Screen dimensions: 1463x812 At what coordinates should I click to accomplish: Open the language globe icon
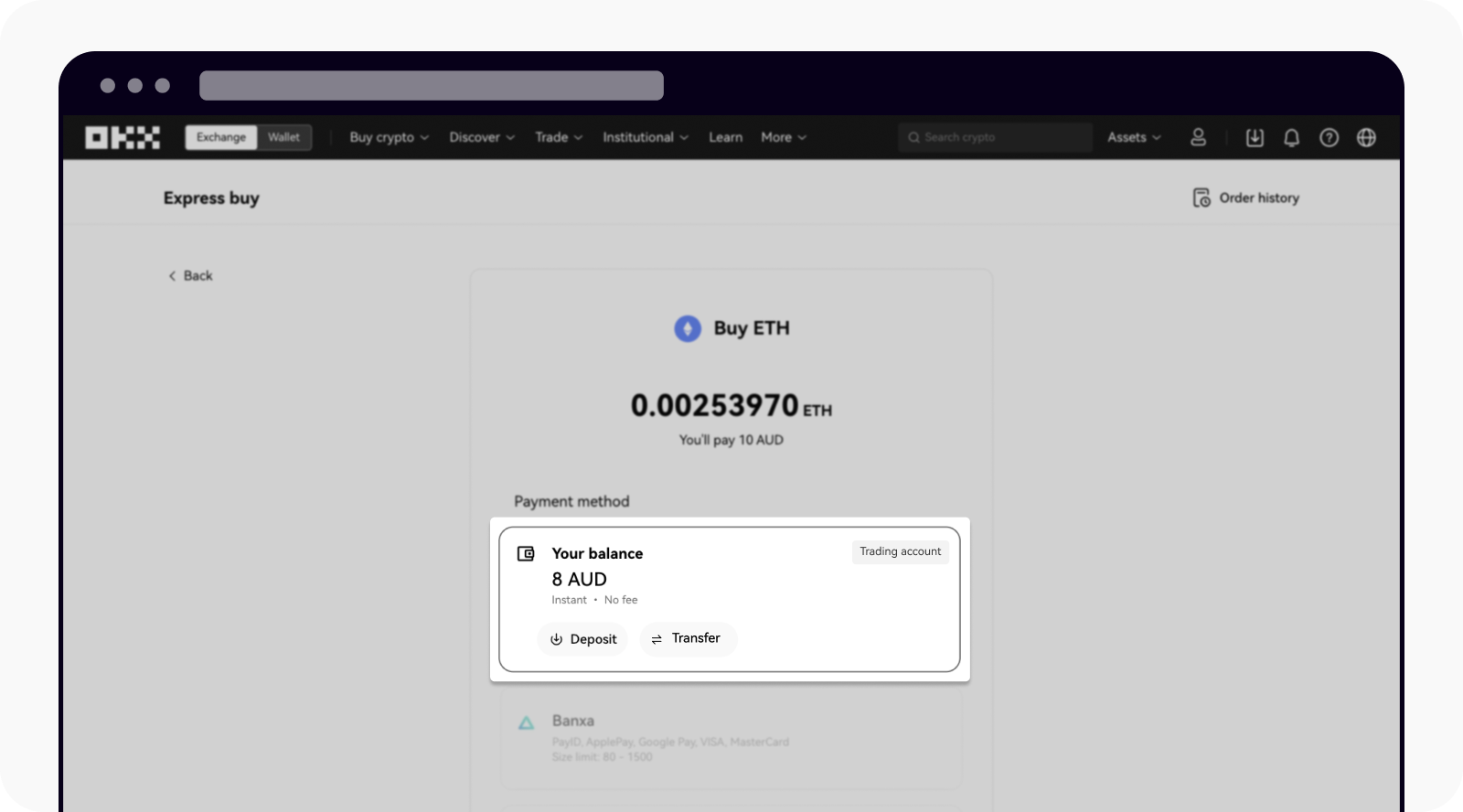point(1366,137)
